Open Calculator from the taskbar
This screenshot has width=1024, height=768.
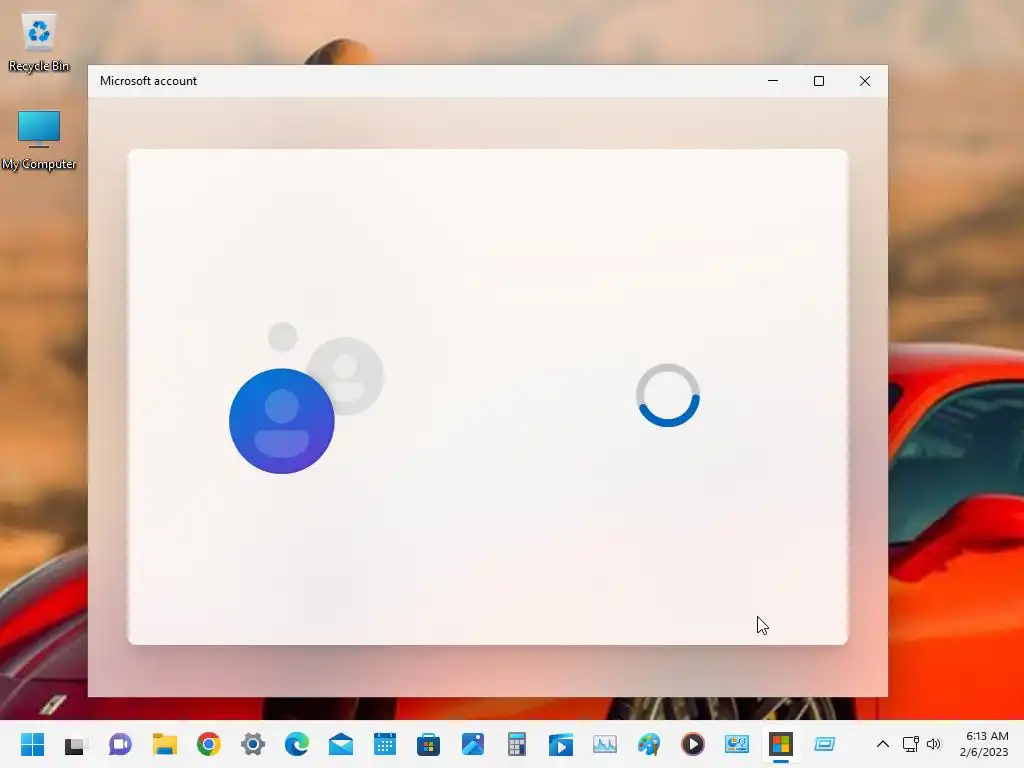(517, 744)
